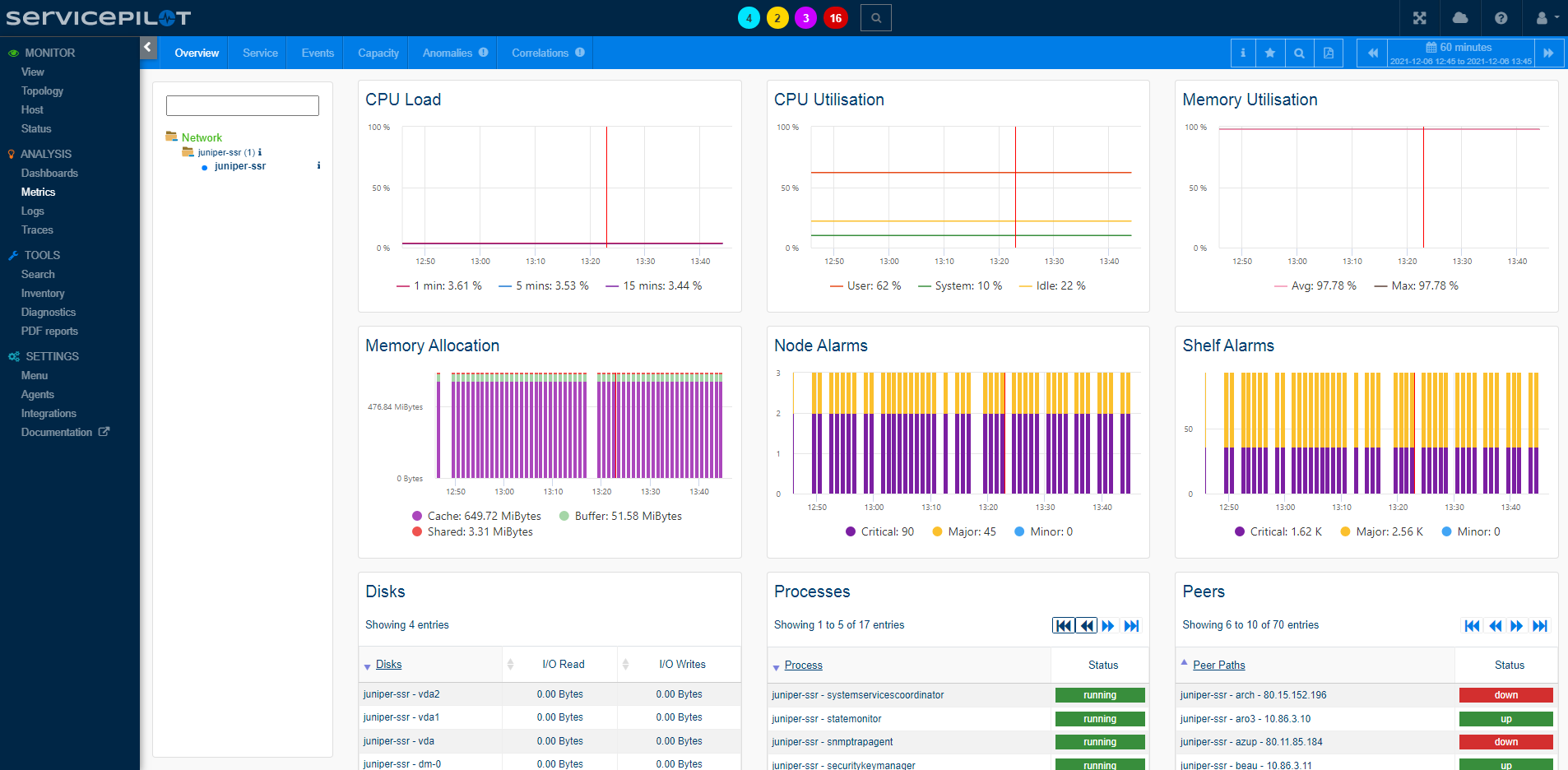
Task: Open the PDF export icon
Action: (1329, 53)
